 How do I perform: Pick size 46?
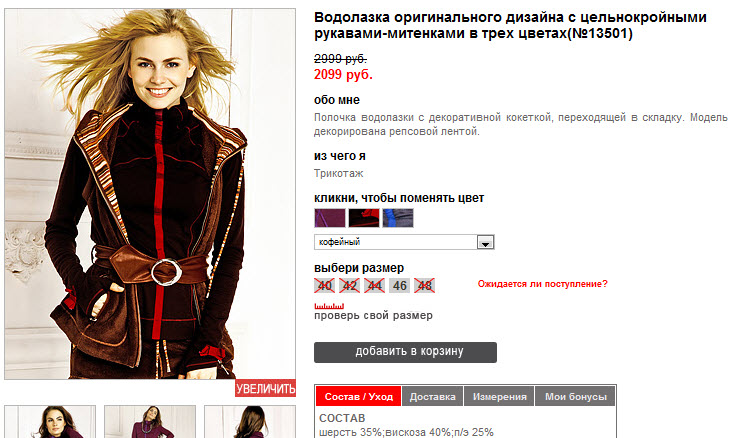(399, 285)
